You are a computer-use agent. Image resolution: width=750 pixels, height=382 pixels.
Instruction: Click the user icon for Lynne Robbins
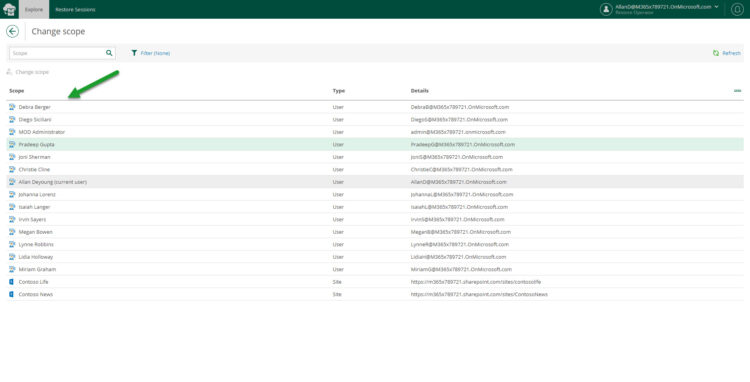(12, 244)
